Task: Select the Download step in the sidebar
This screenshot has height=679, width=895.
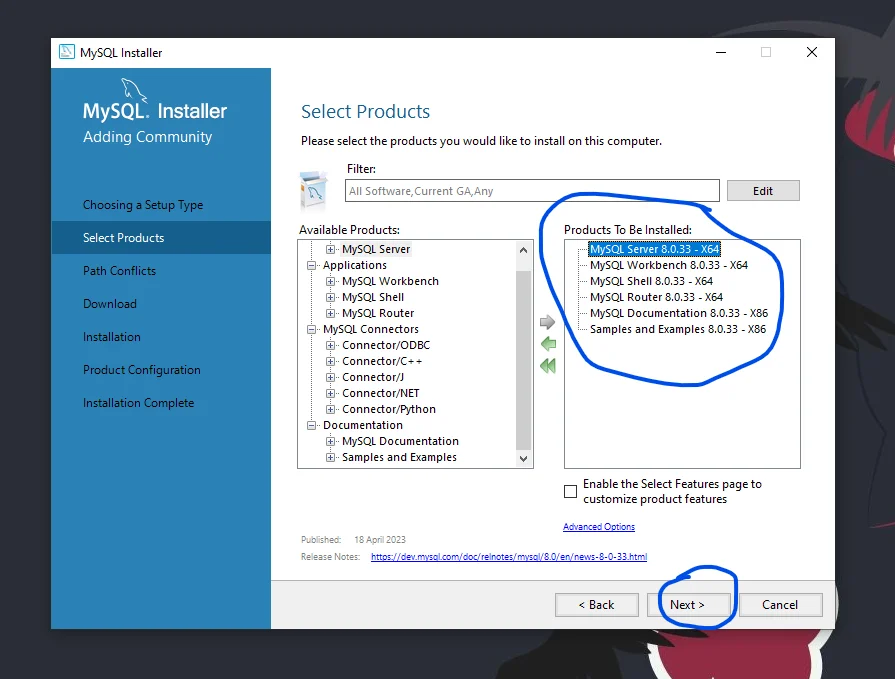Action: [x=111, y=303]
